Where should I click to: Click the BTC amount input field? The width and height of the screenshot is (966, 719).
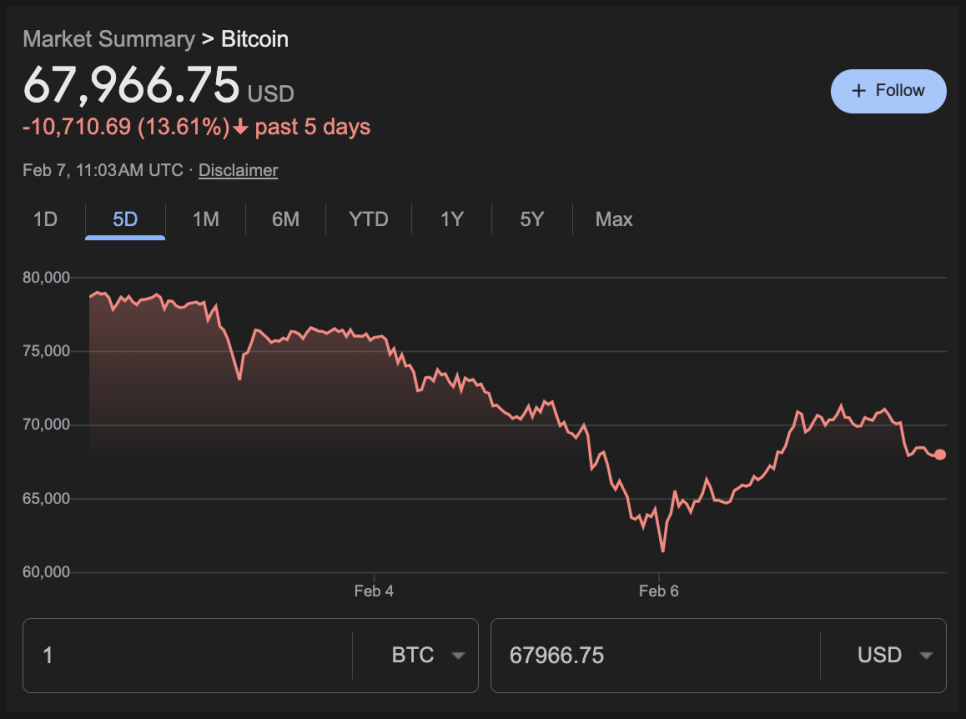187,656
